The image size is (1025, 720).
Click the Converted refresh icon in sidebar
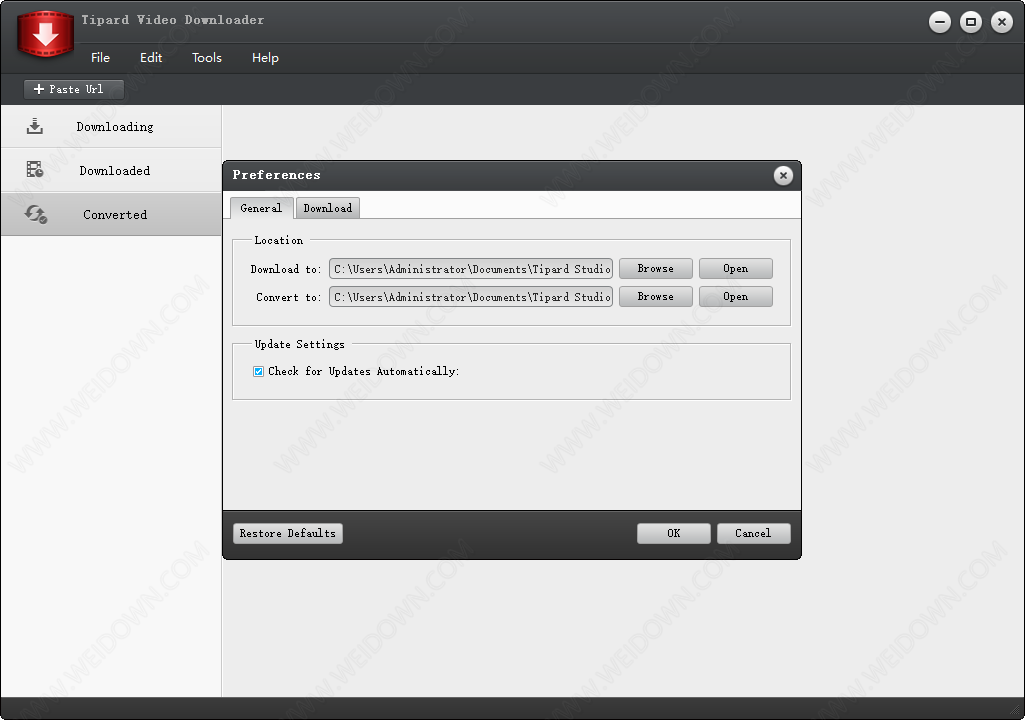35,214
